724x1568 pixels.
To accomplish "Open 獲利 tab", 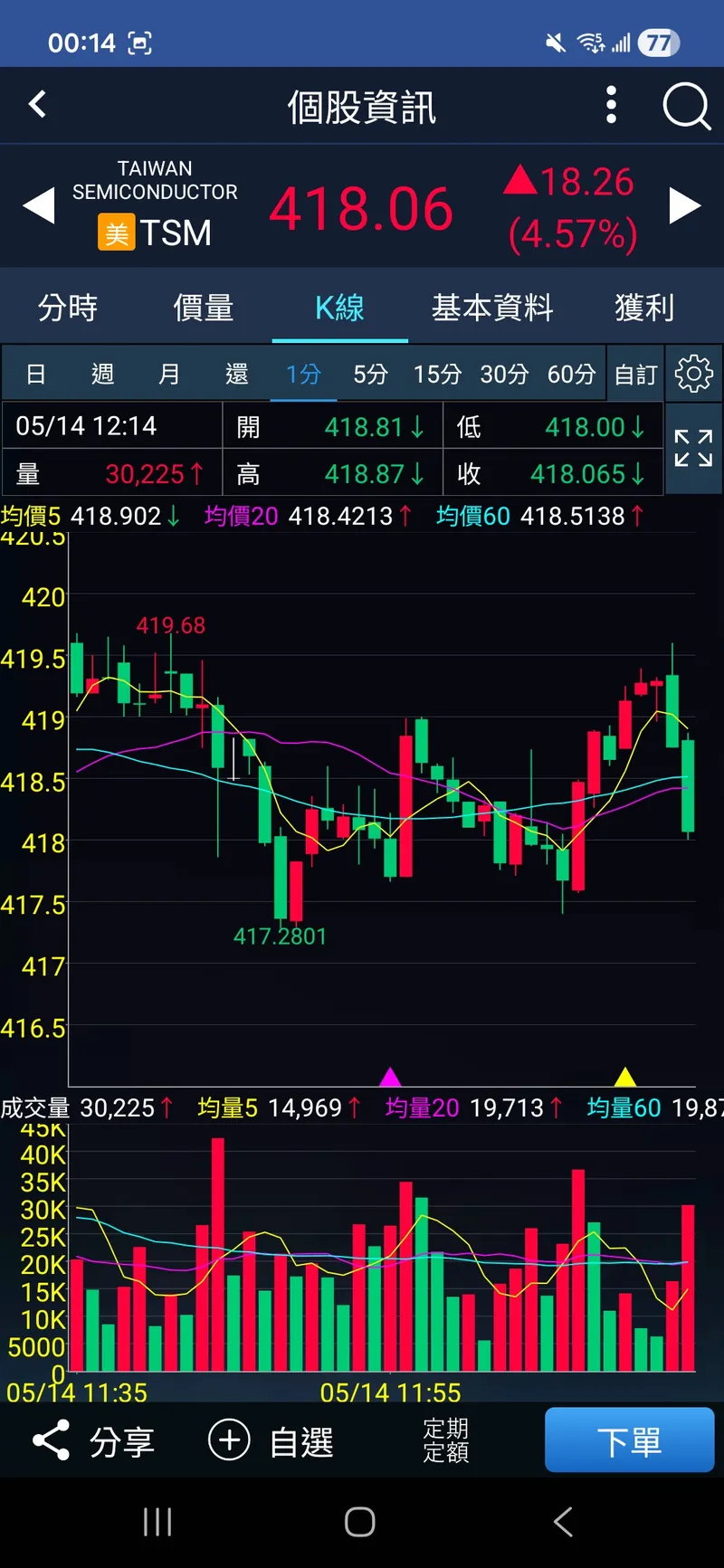I will coord(644,308).
